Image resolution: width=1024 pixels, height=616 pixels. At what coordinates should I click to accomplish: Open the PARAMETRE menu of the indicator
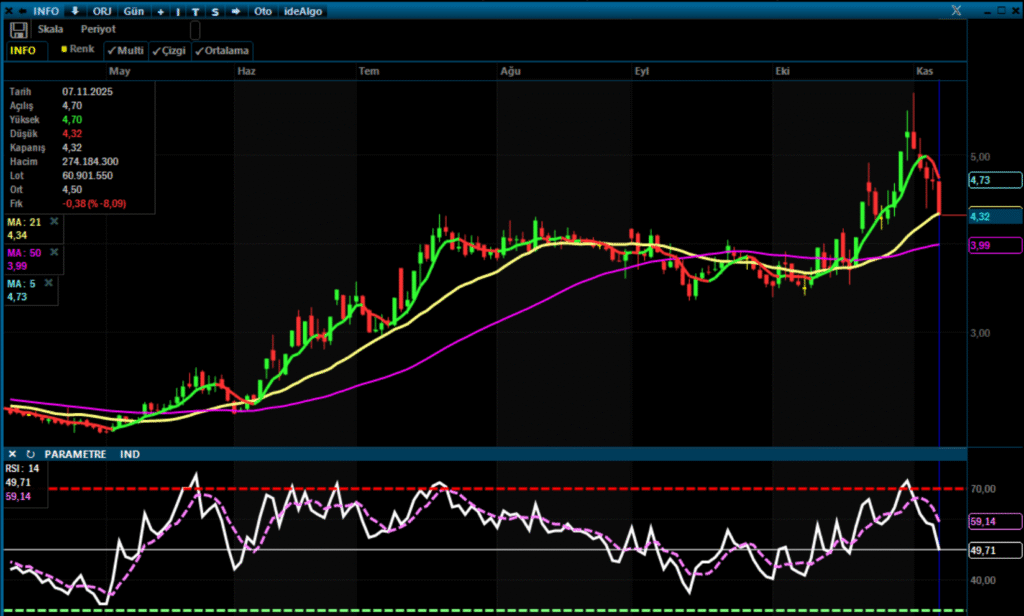(75, 454)
